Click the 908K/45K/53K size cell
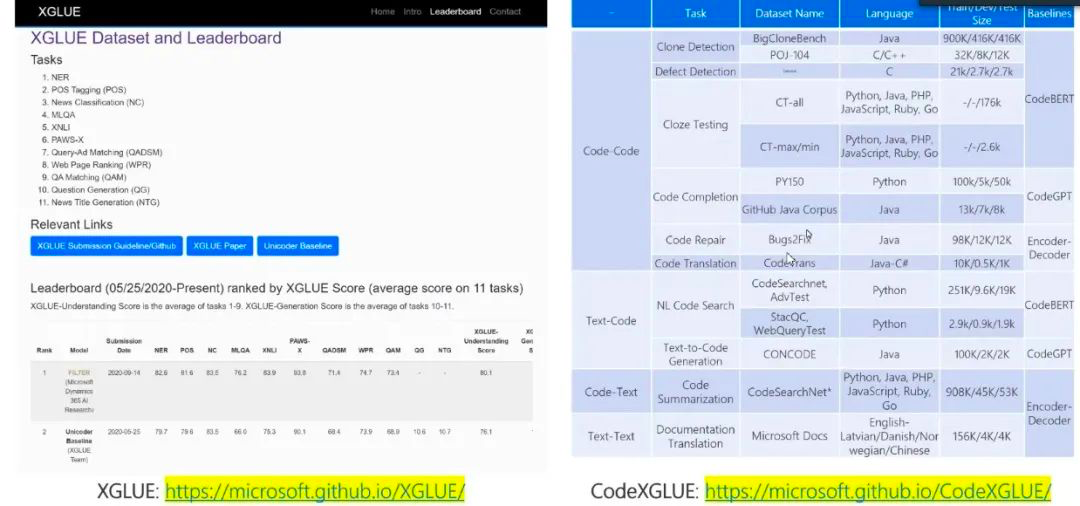This screenshot has width=1080, height=506. tap(982, 392)
